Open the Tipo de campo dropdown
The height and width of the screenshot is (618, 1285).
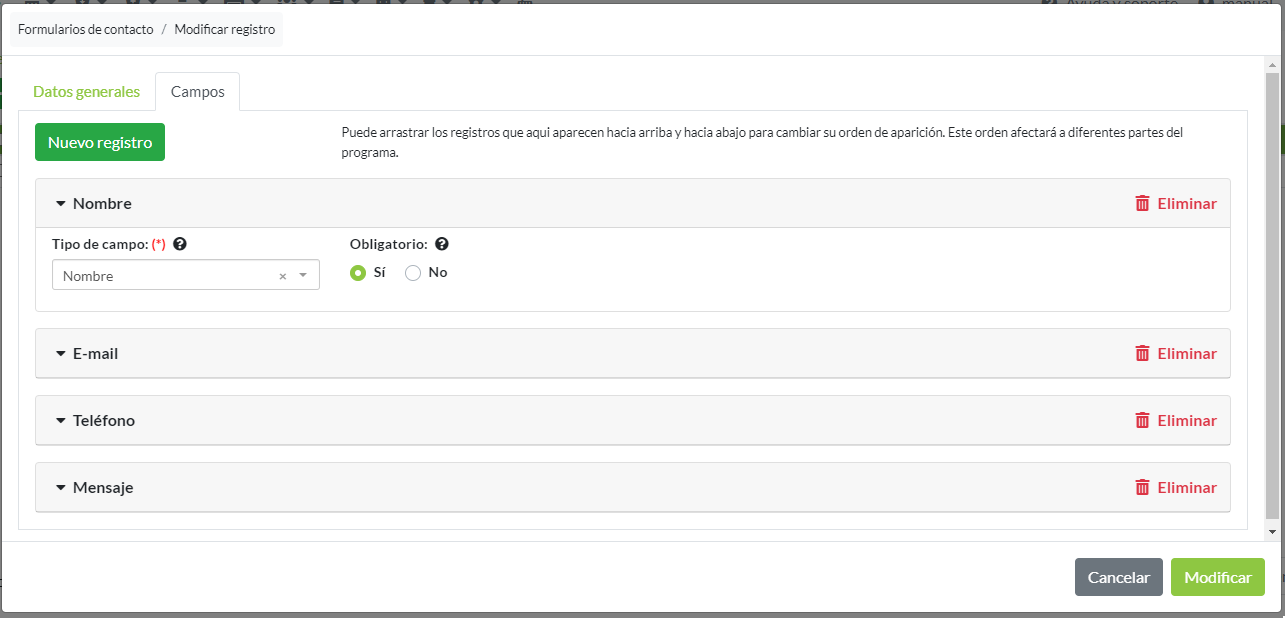(x=303, y=276)
